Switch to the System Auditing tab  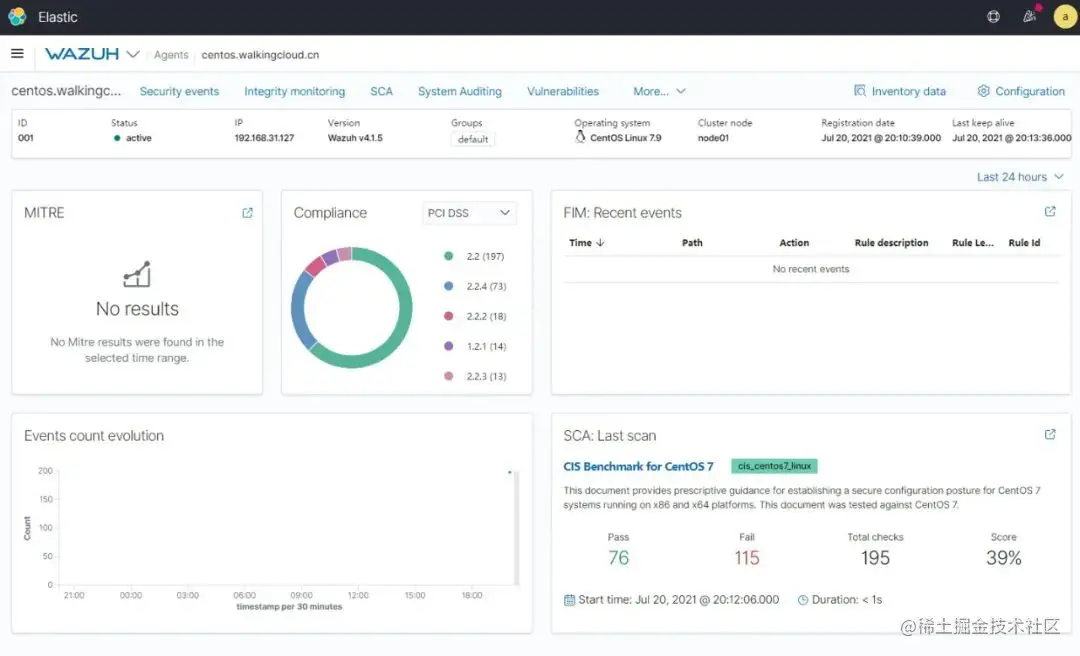pyautogui.click(x=459, y=91)
